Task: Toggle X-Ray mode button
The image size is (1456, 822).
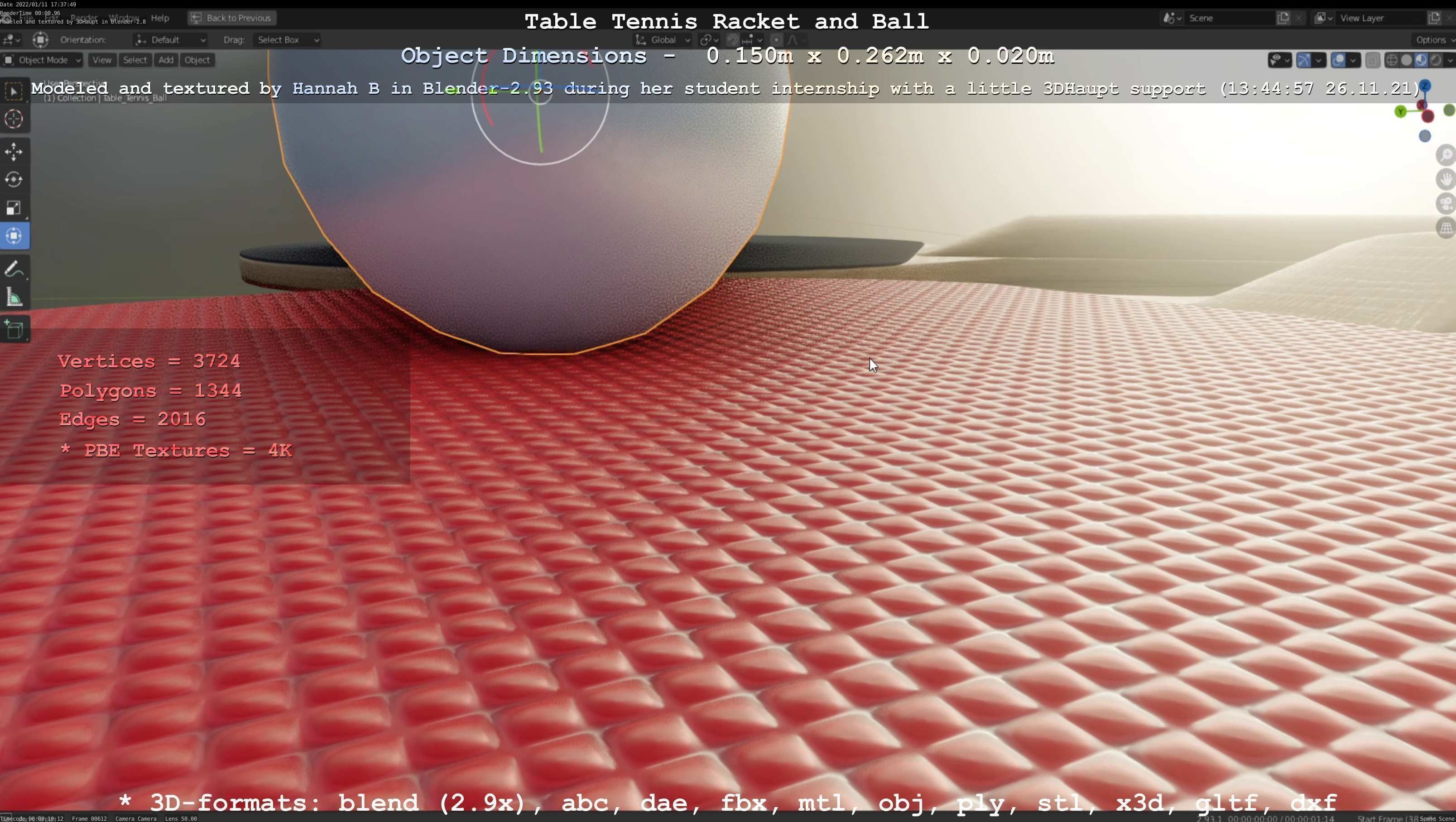Action: tap(1372, 60)
